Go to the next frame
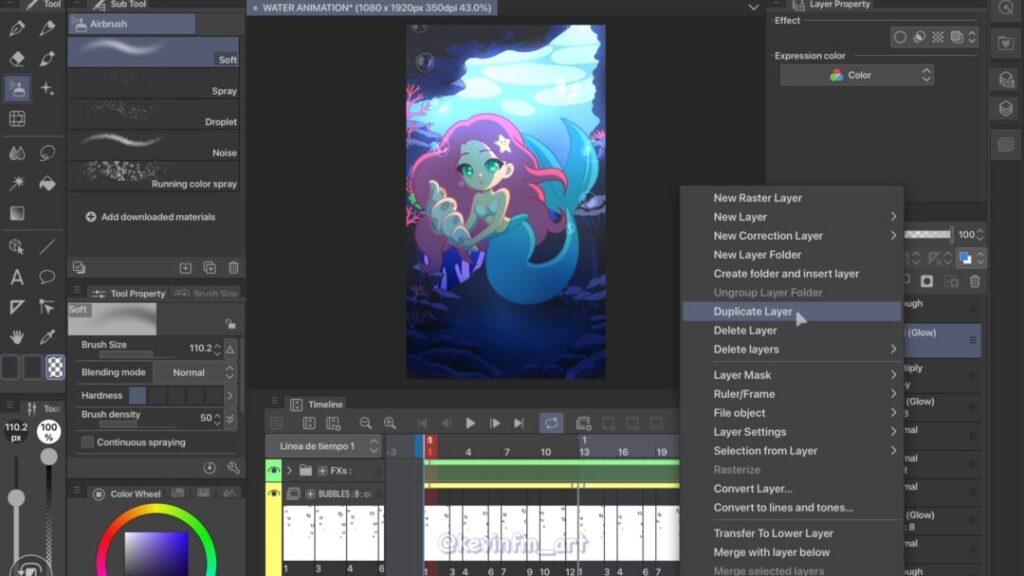The height and width of the screenshot is (576, 1024). point(494,423)
